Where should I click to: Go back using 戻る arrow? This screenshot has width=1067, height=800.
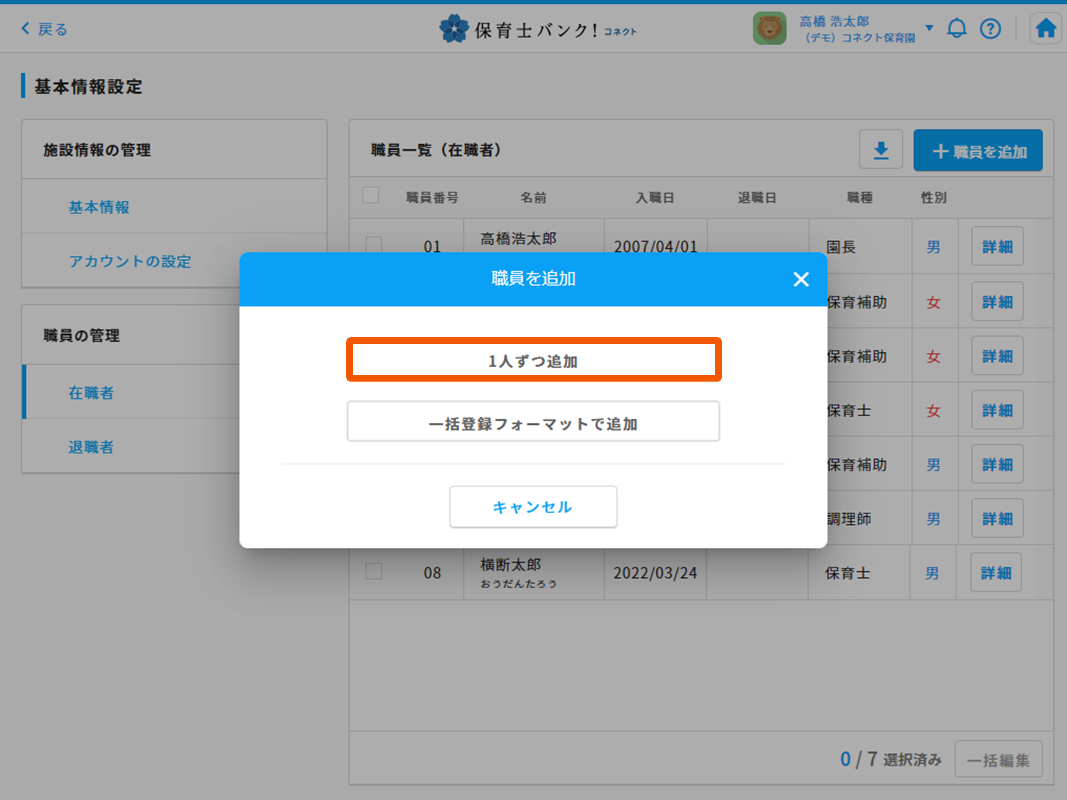pos(44,29)
